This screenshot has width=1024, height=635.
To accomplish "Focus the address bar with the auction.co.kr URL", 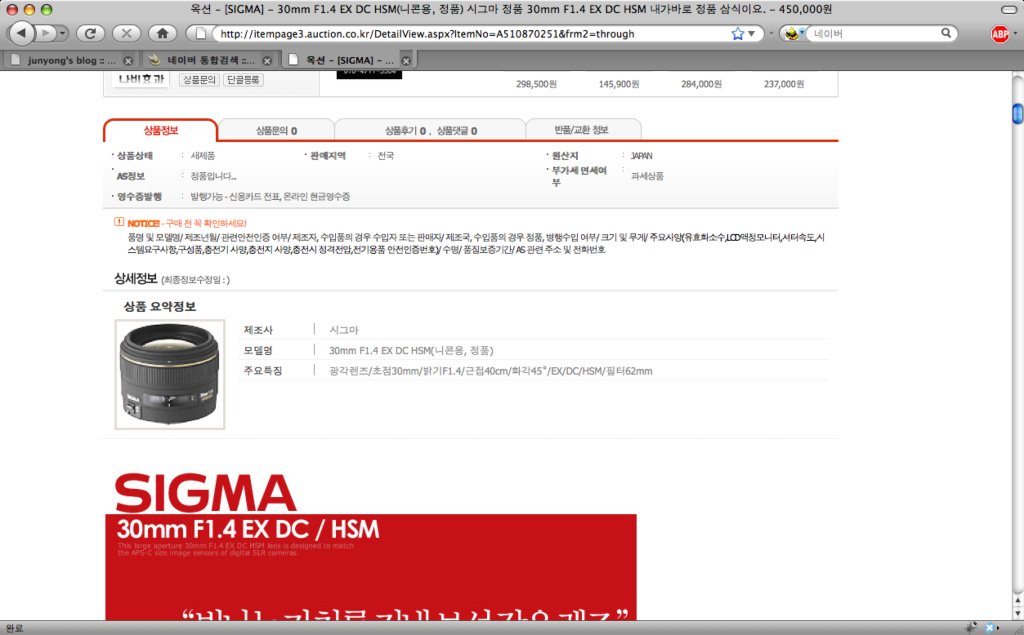I will (x=470, y=33).
